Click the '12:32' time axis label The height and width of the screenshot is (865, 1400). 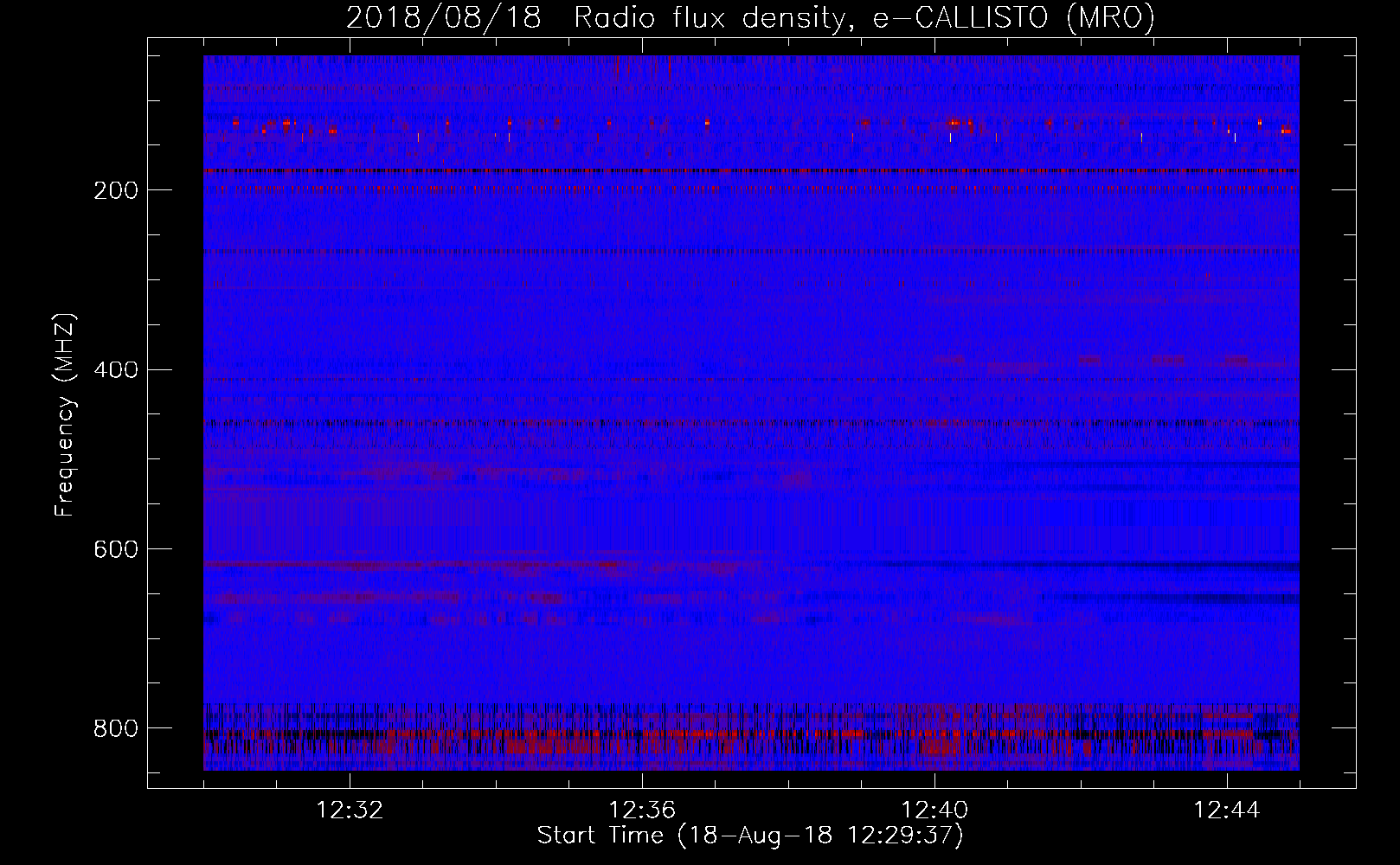350,811
